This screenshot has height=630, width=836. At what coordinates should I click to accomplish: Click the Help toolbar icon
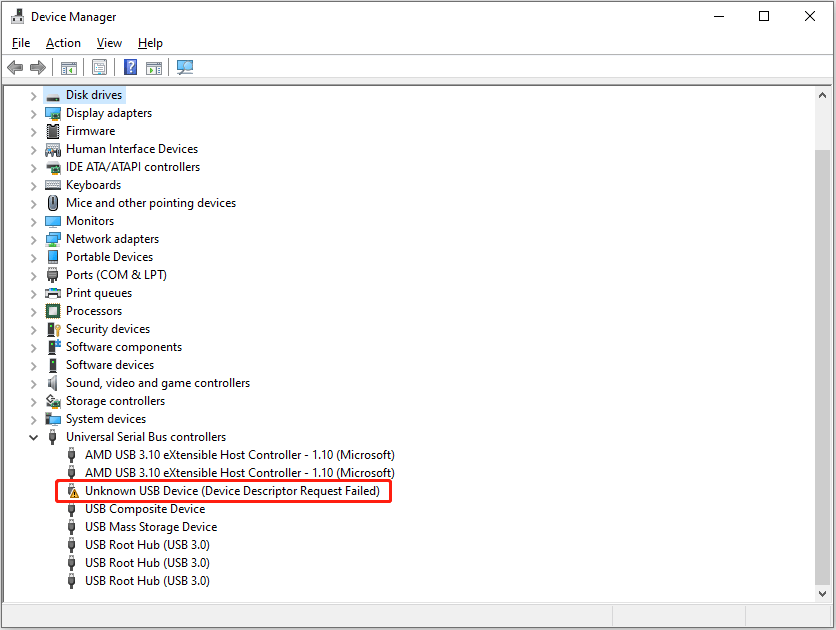(130, 67)
